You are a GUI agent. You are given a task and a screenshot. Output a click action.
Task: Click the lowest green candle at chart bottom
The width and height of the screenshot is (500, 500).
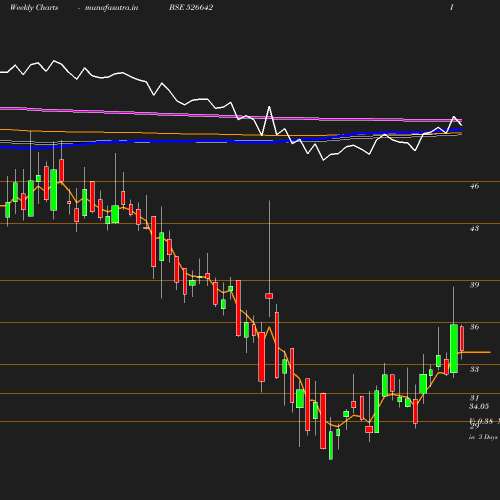(x=331, y=445)
